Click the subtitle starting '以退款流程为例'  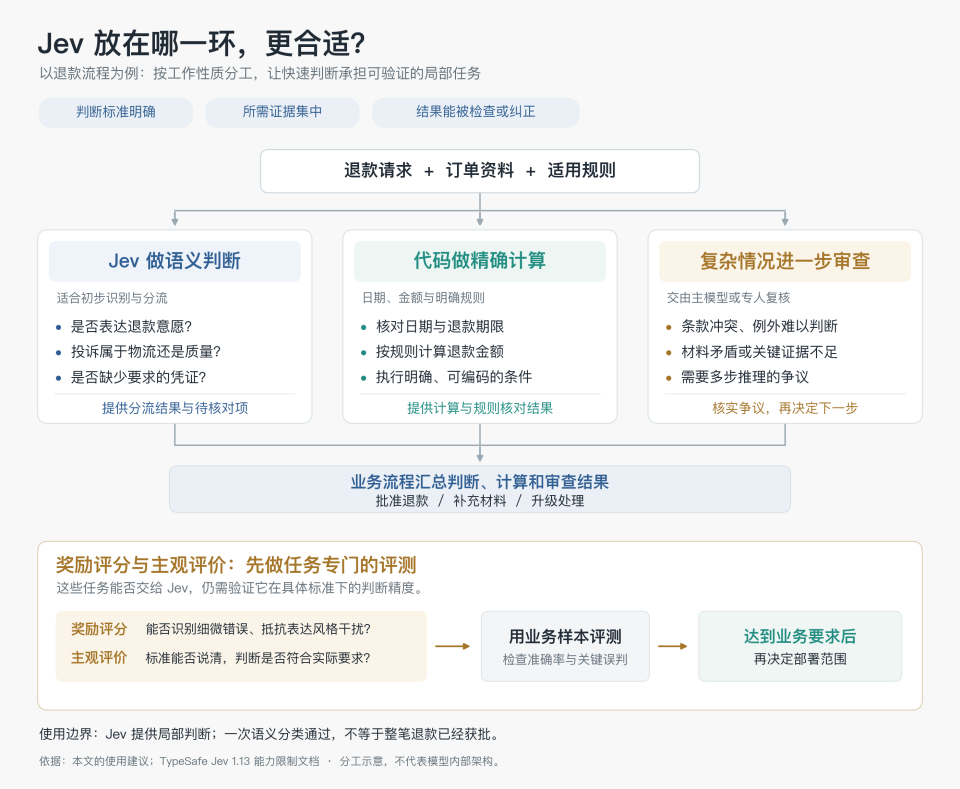click(260, 73)
